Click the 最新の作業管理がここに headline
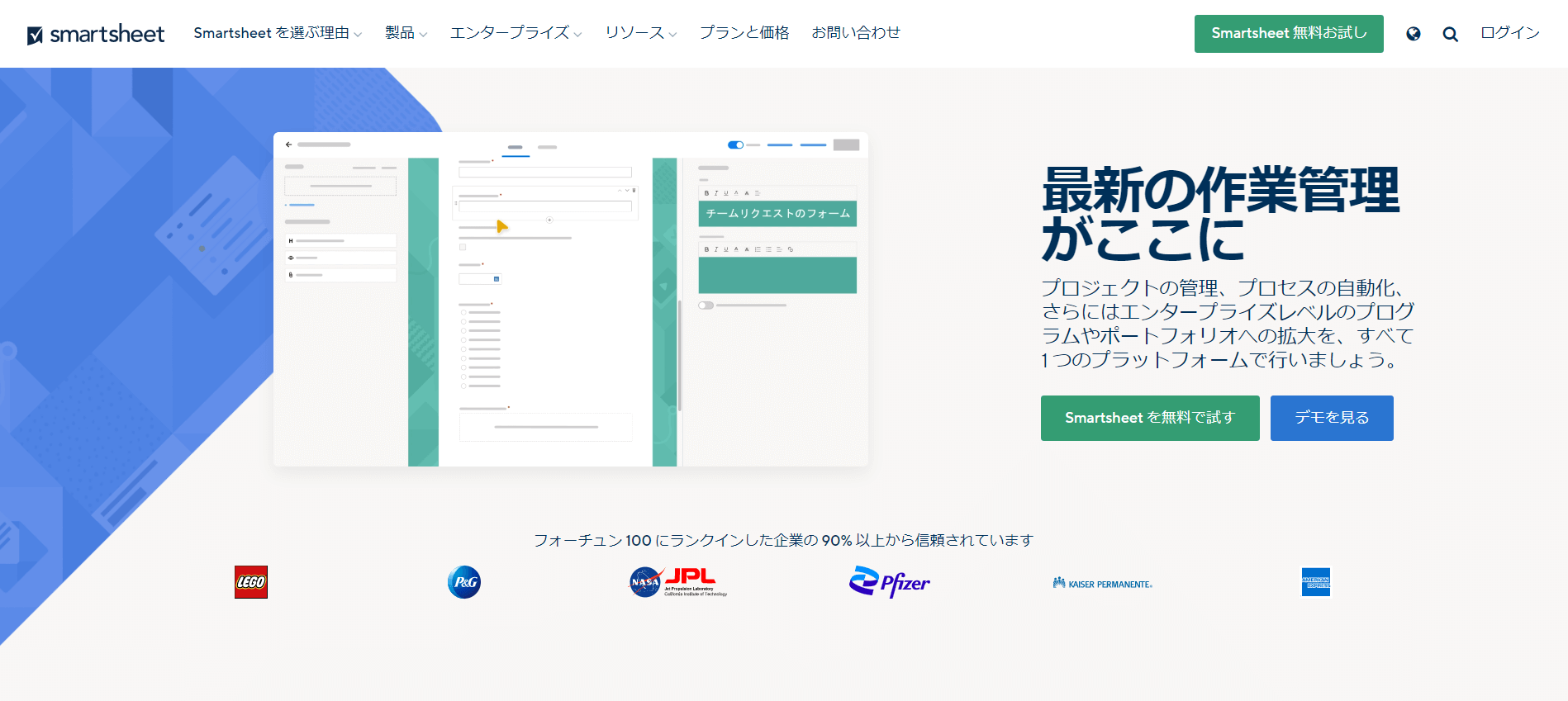Image resolution: width=1568 pixels, height=701 pixels. (1221, 214)
